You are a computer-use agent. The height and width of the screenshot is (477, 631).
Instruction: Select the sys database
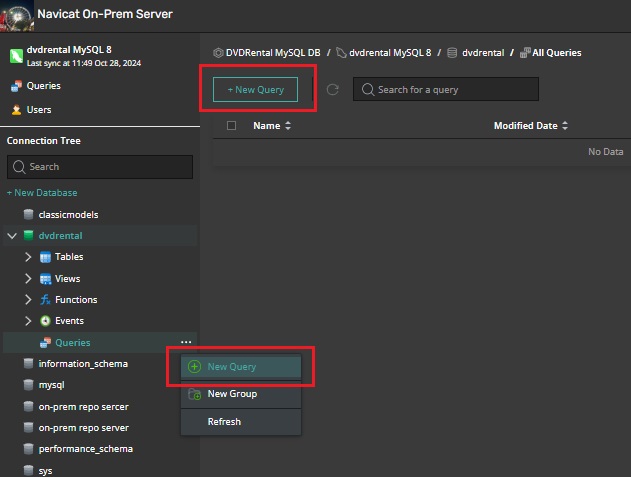click(x=45, y=471)
